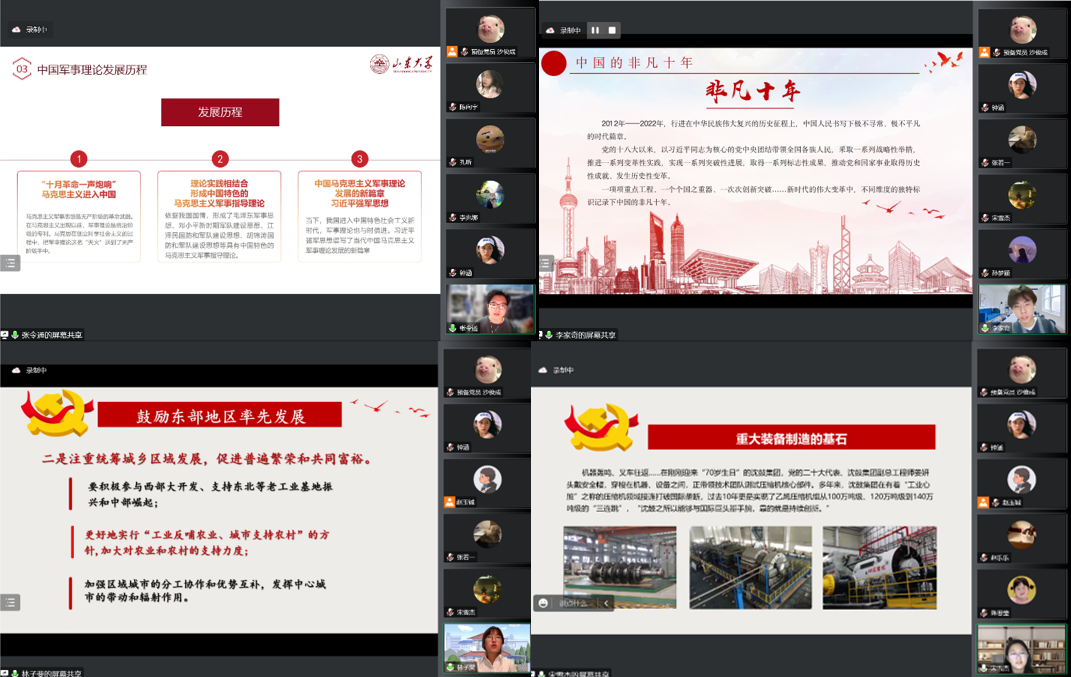This screenshot has width=1071, height=677.
Task: Pause recording in the top-right meeting
Action: (595, 30)
